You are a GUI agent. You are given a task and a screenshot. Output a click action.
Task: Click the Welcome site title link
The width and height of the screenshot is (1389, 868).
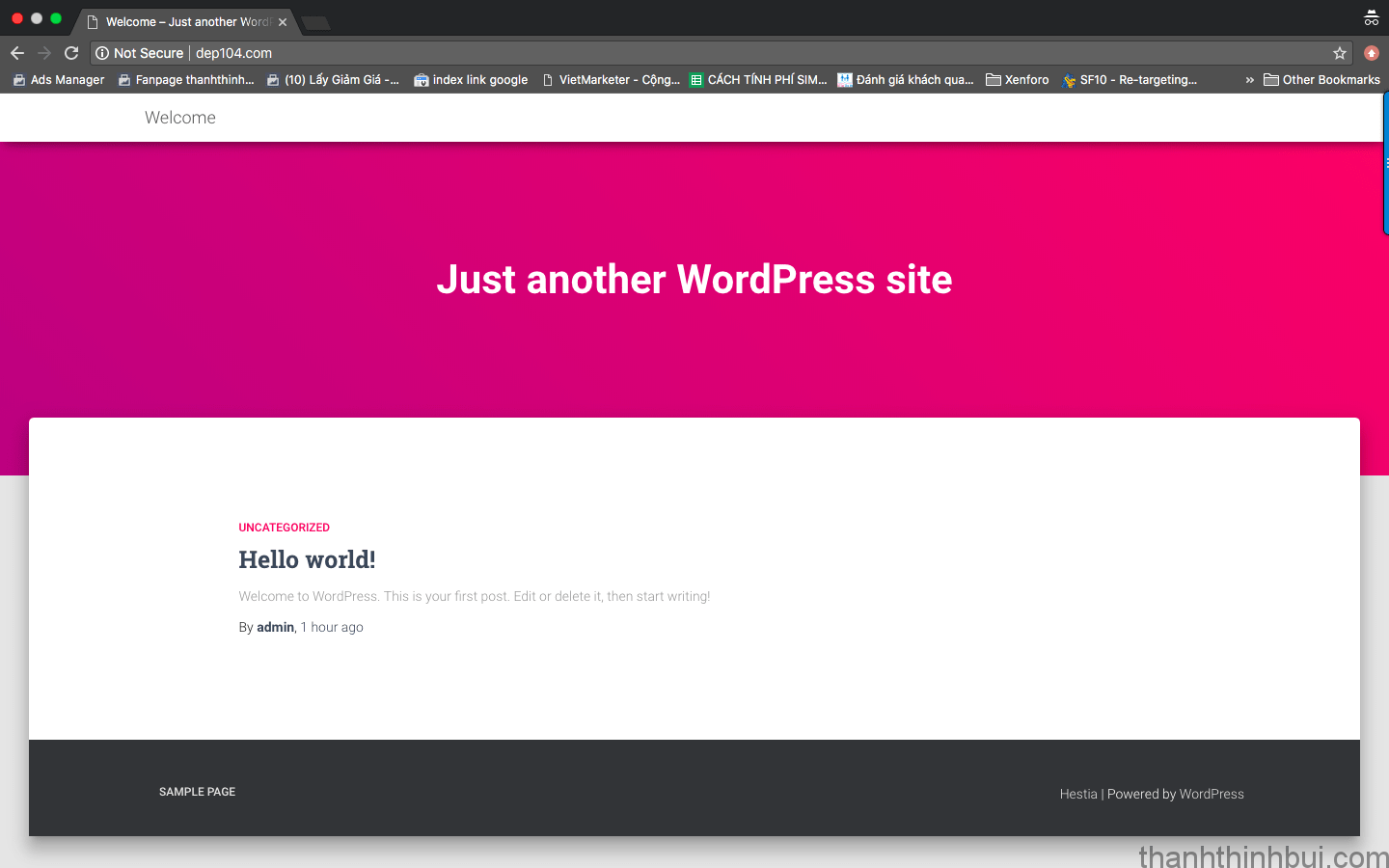(180, 118)
